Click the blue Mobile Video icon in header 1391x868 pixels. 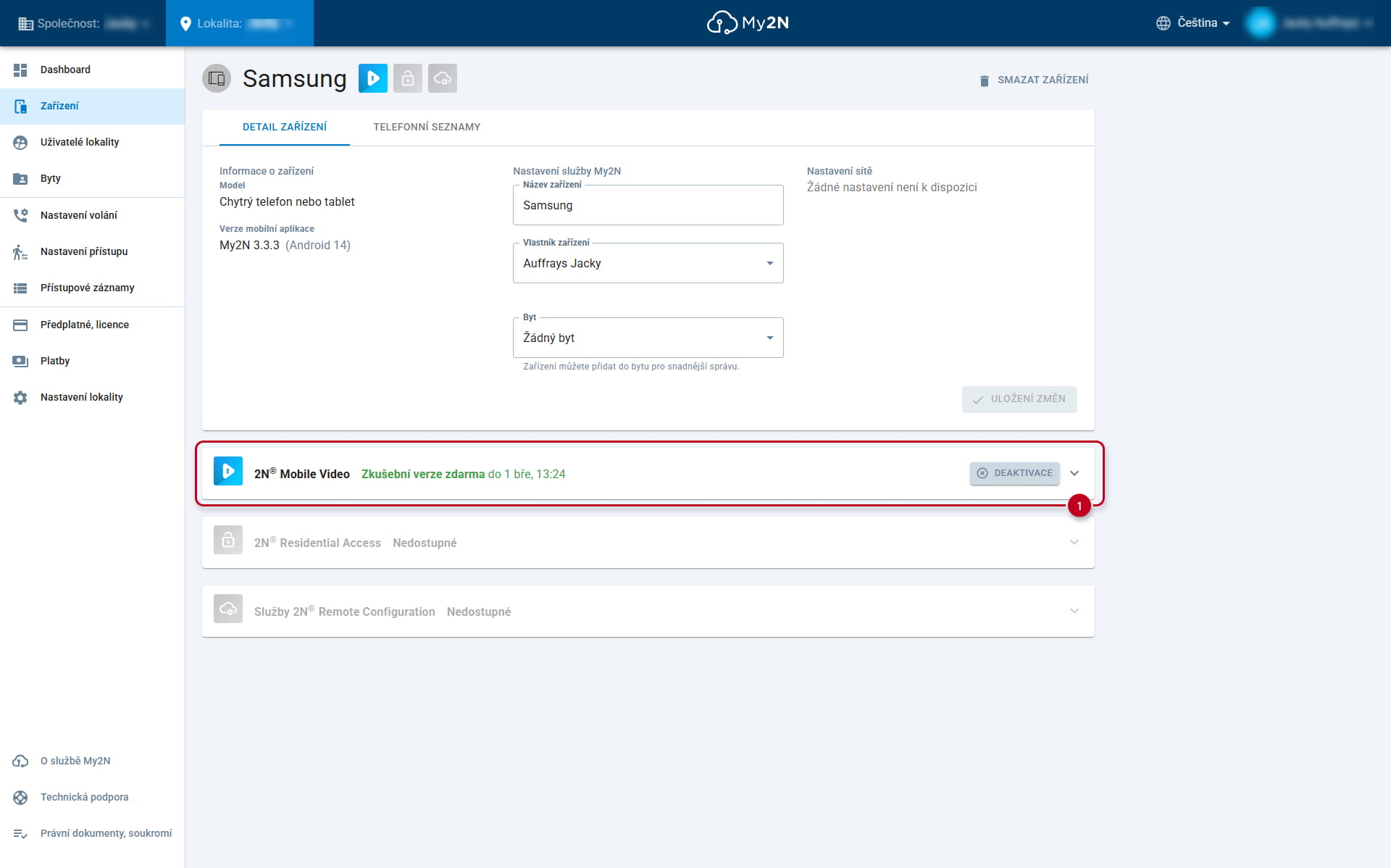pyautogui.click(x=373, y=78)
